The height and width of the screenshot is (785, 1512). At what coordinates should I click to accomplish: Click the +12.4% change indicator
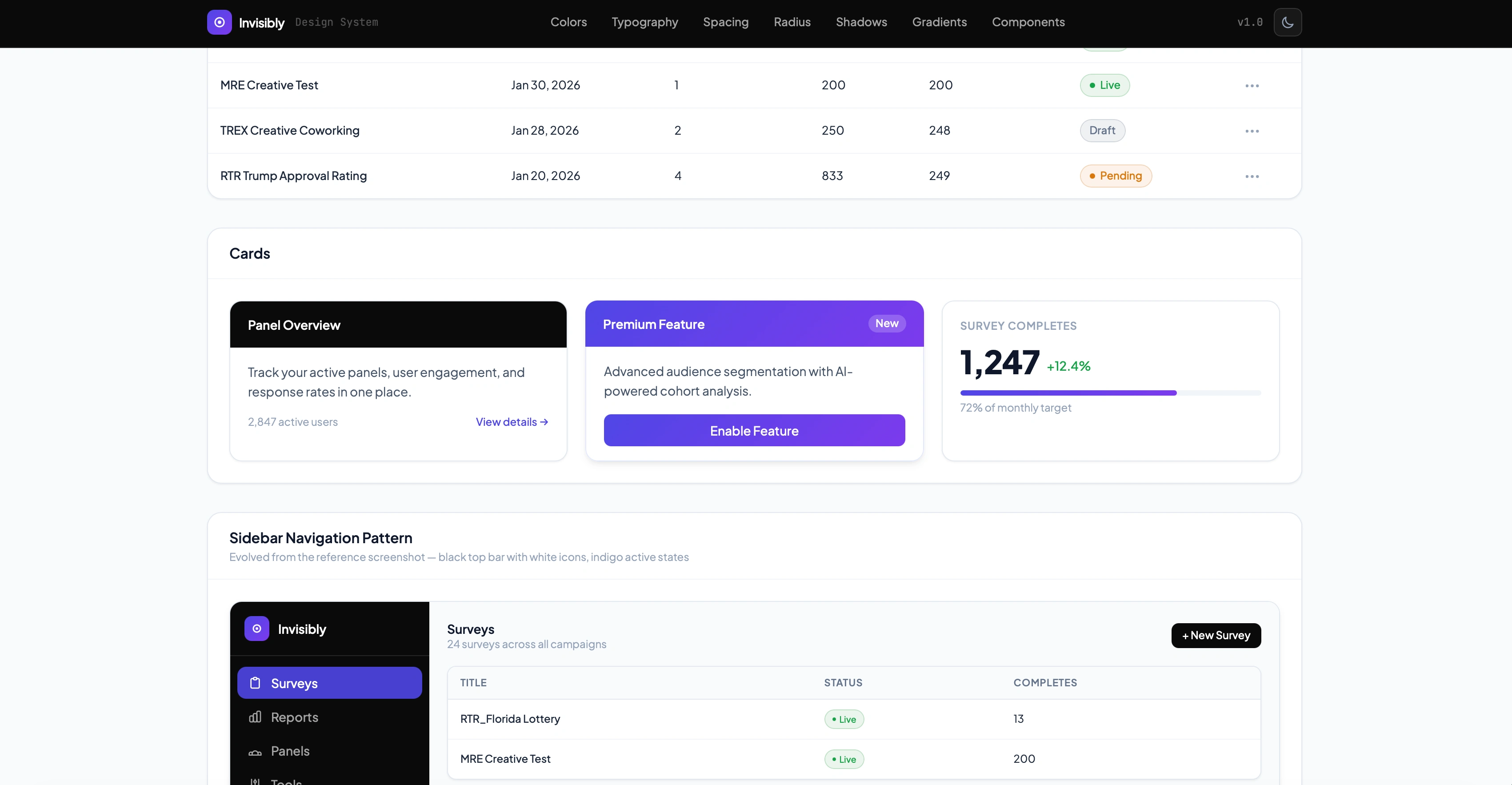coord(1068,366)
